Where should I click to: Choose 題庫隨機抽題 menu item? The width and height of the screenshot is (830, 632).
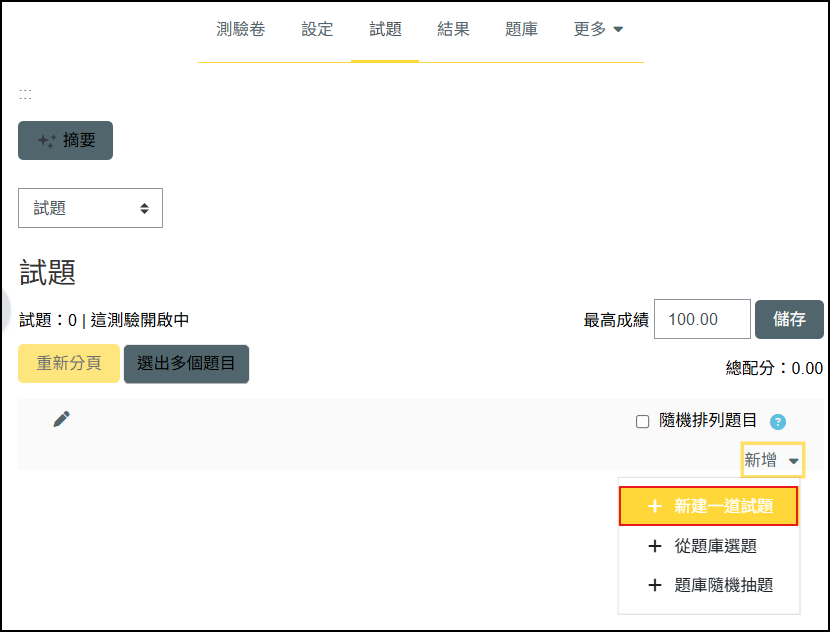[708, 585]
